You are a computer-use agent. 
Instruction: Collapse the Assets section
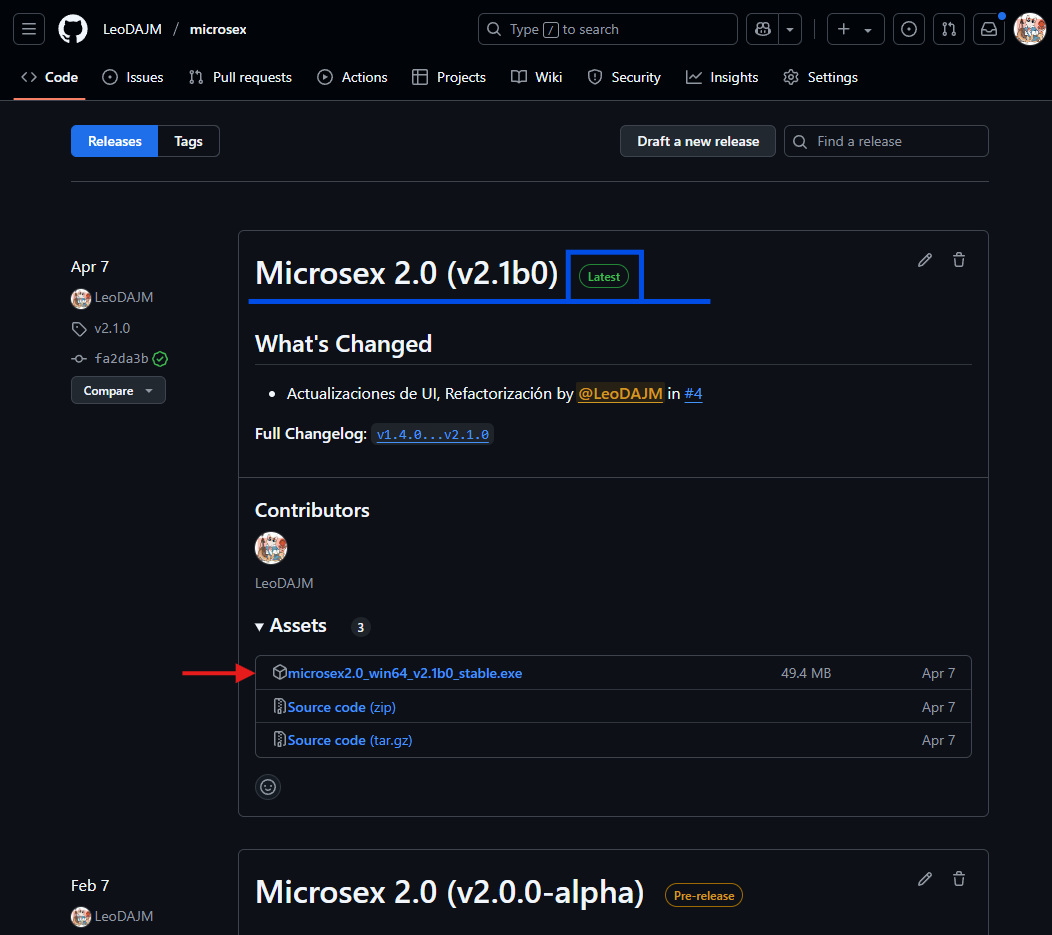[x=291, y=626]
